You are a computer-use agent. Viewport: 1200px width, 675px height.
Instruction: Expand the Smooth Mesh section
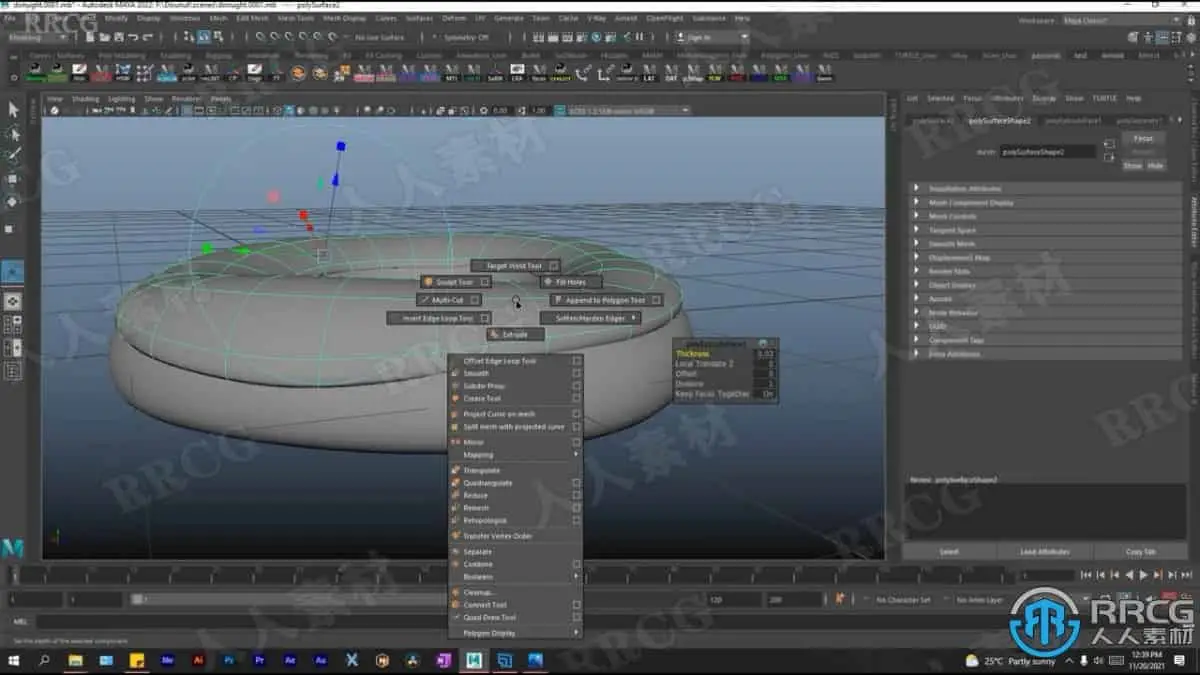(951, 244)
